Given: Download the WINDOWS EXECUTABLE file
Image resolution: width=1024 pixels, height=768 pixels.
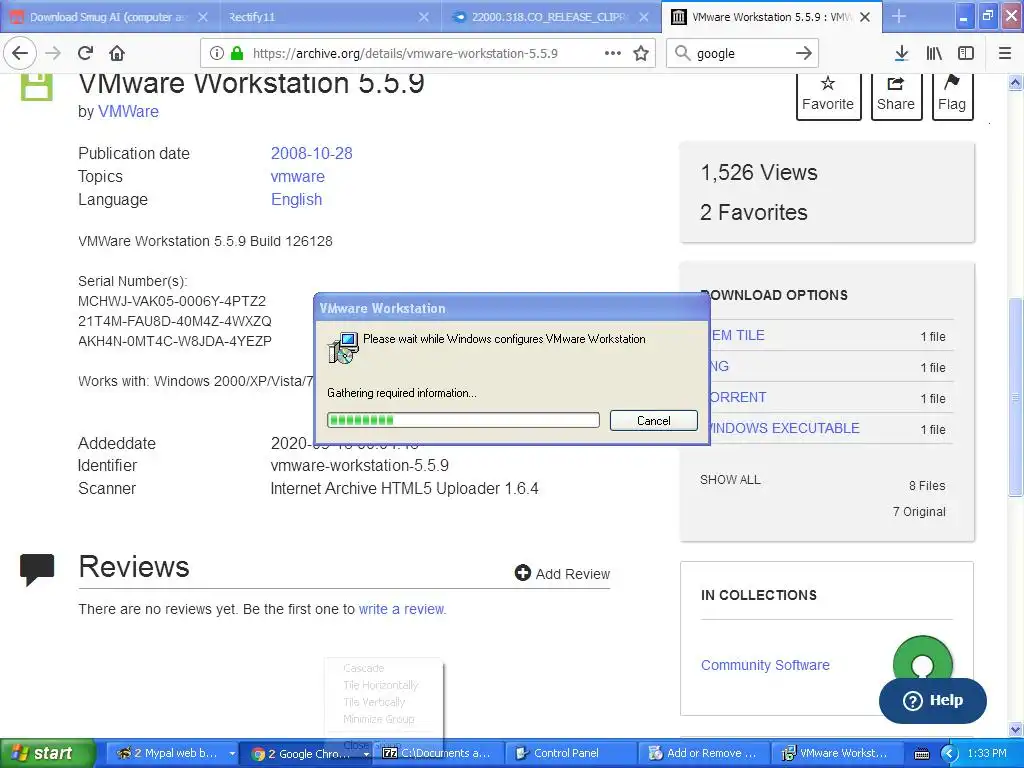Looking at the screenshot, I should (785, 428).
